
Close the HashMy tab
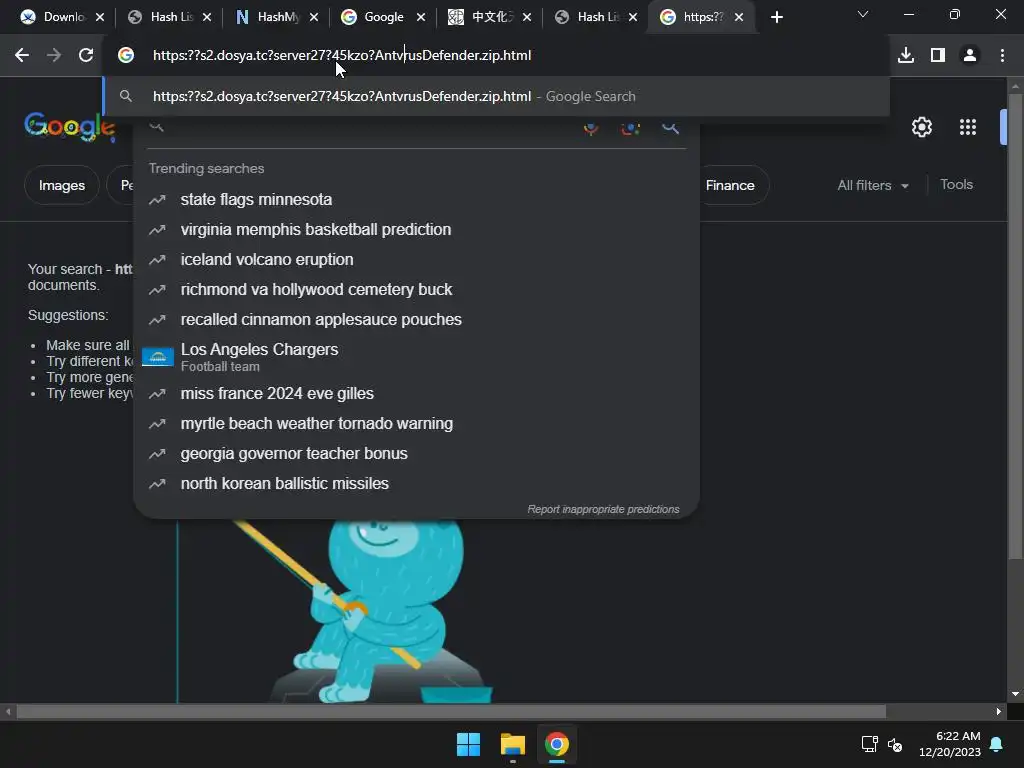coord(314,17)
